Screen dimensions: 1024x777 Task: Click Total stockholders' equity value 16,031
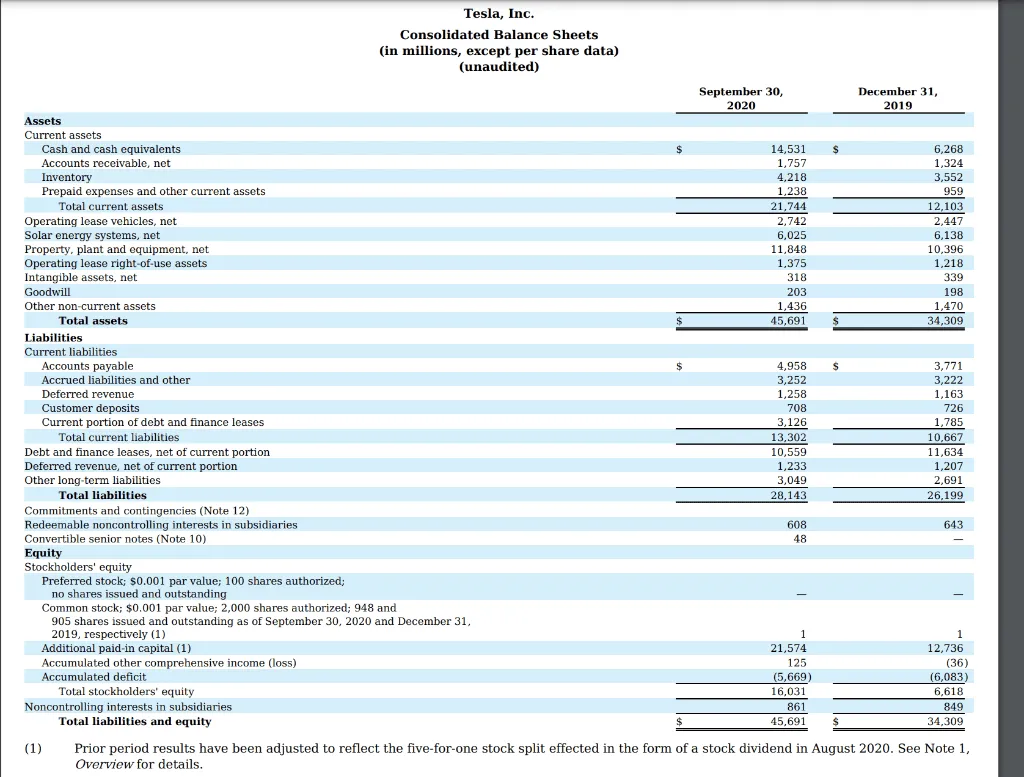(788, 691)
